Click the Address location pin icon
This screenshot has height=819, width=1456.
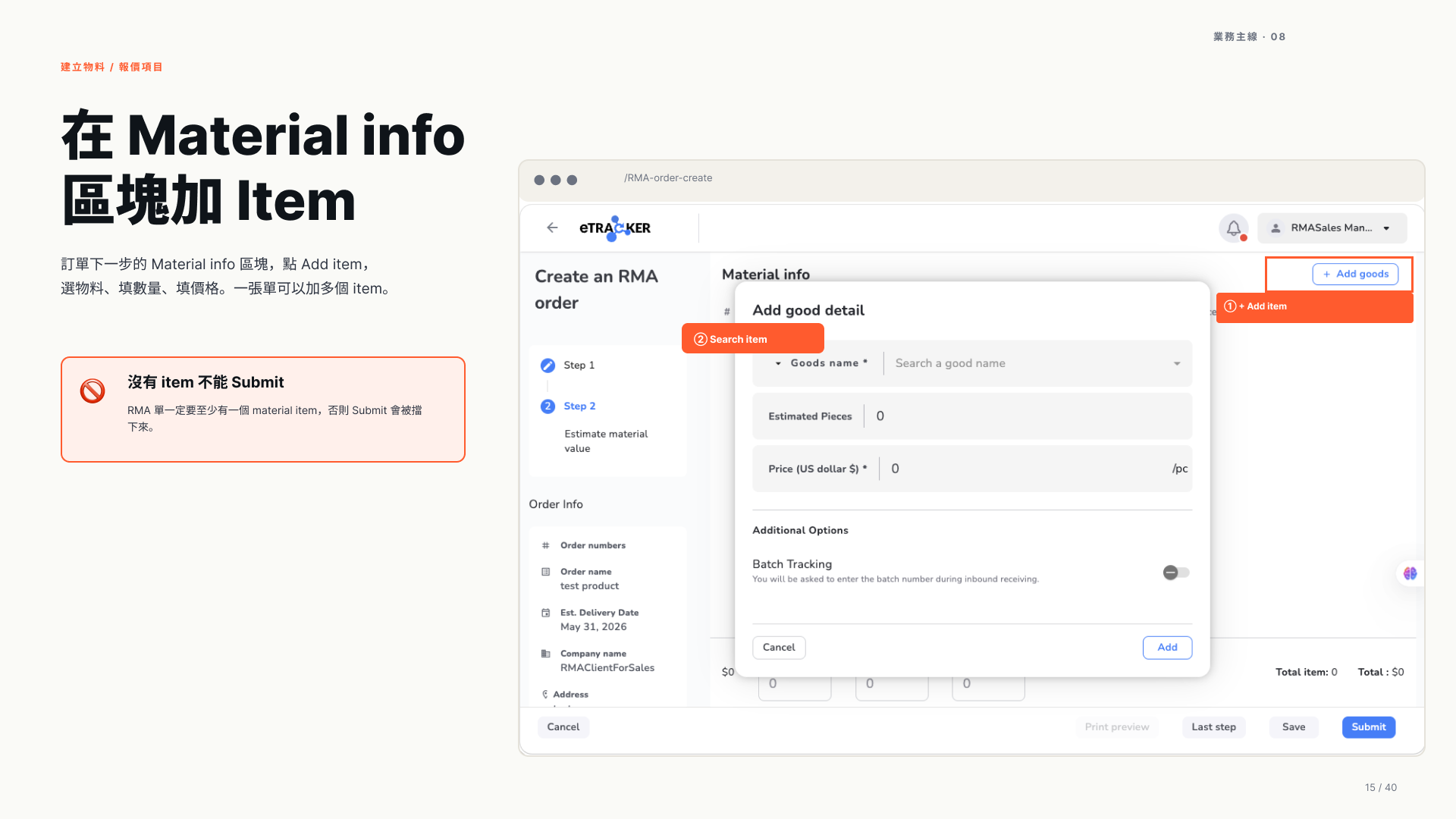pos(544,695)
